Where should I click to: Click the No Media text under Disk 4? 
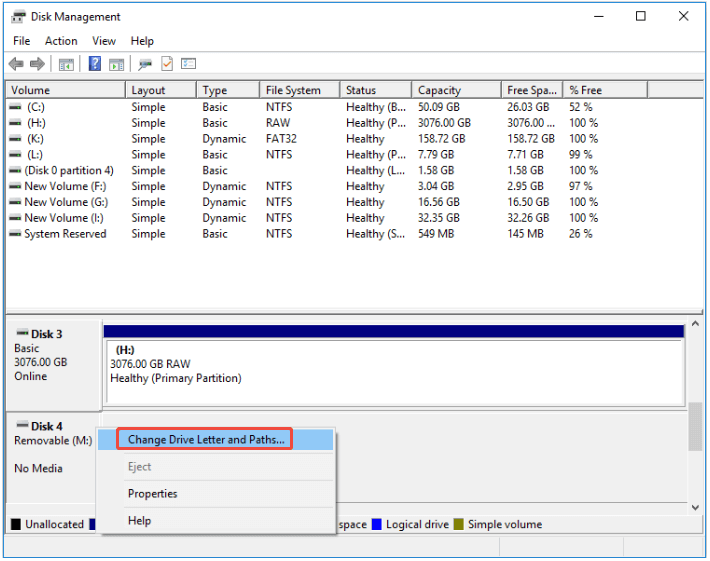pyautogui.click(x=38, y=469)
